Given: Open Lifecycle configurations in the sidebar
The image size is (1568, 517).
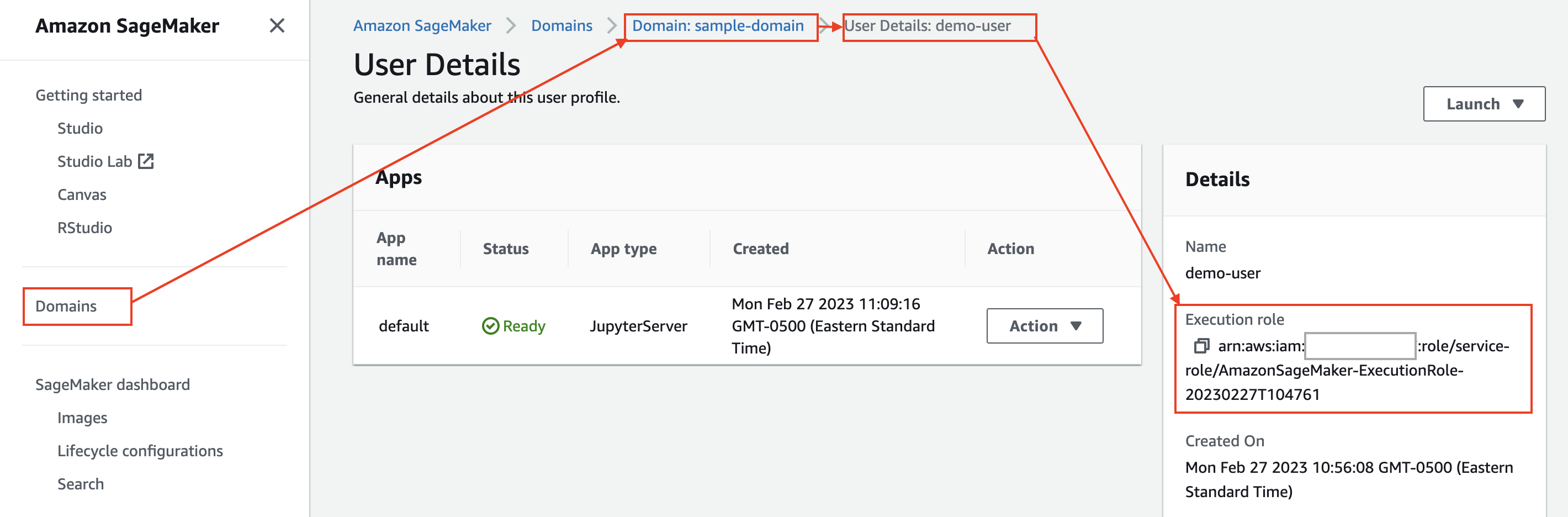Looking at the screenshot, I should pyautogui.click(x=140, y=451).
